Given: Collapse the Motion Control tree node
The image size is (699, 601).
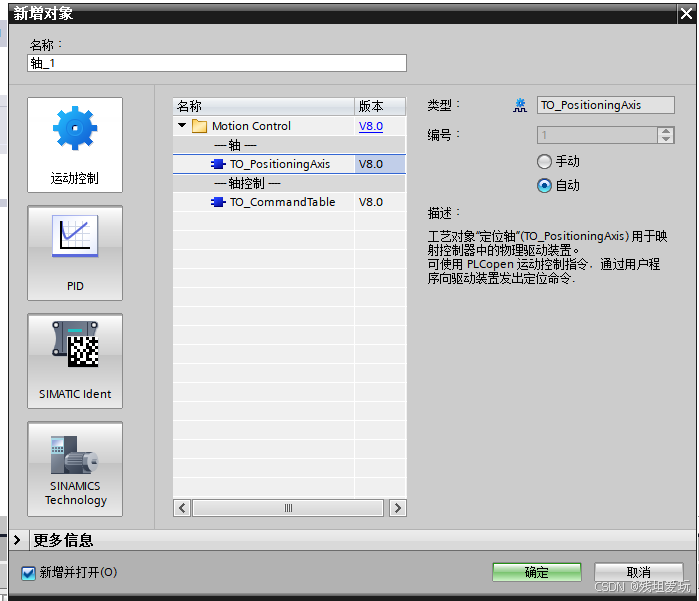Looking at the screenshot, I should (182, 125).
